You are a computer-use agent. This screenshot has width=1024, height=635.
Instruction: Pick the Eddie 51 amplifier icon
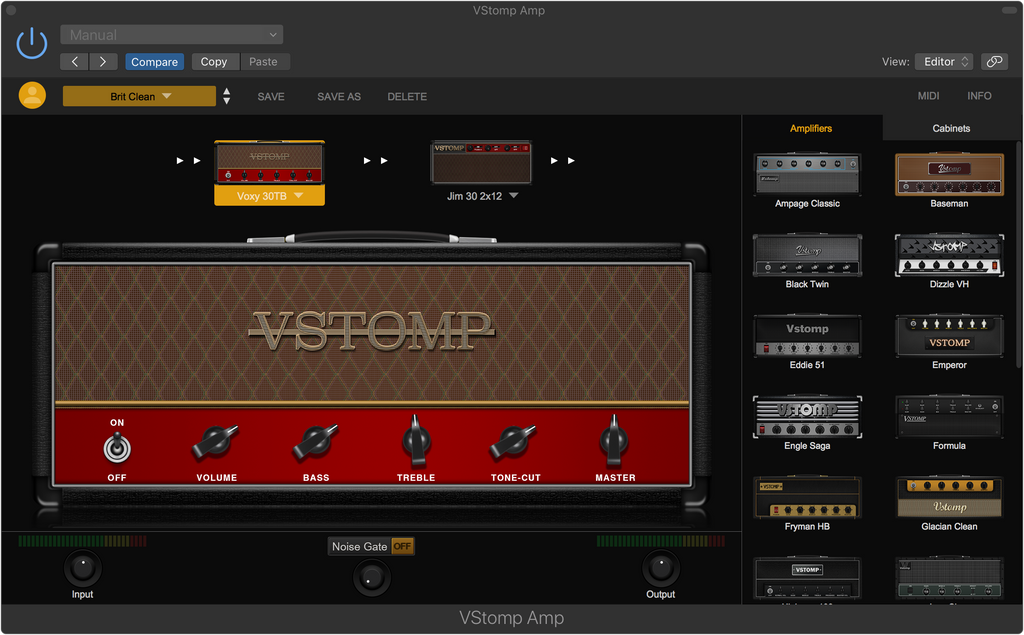(x=807, y=336)
